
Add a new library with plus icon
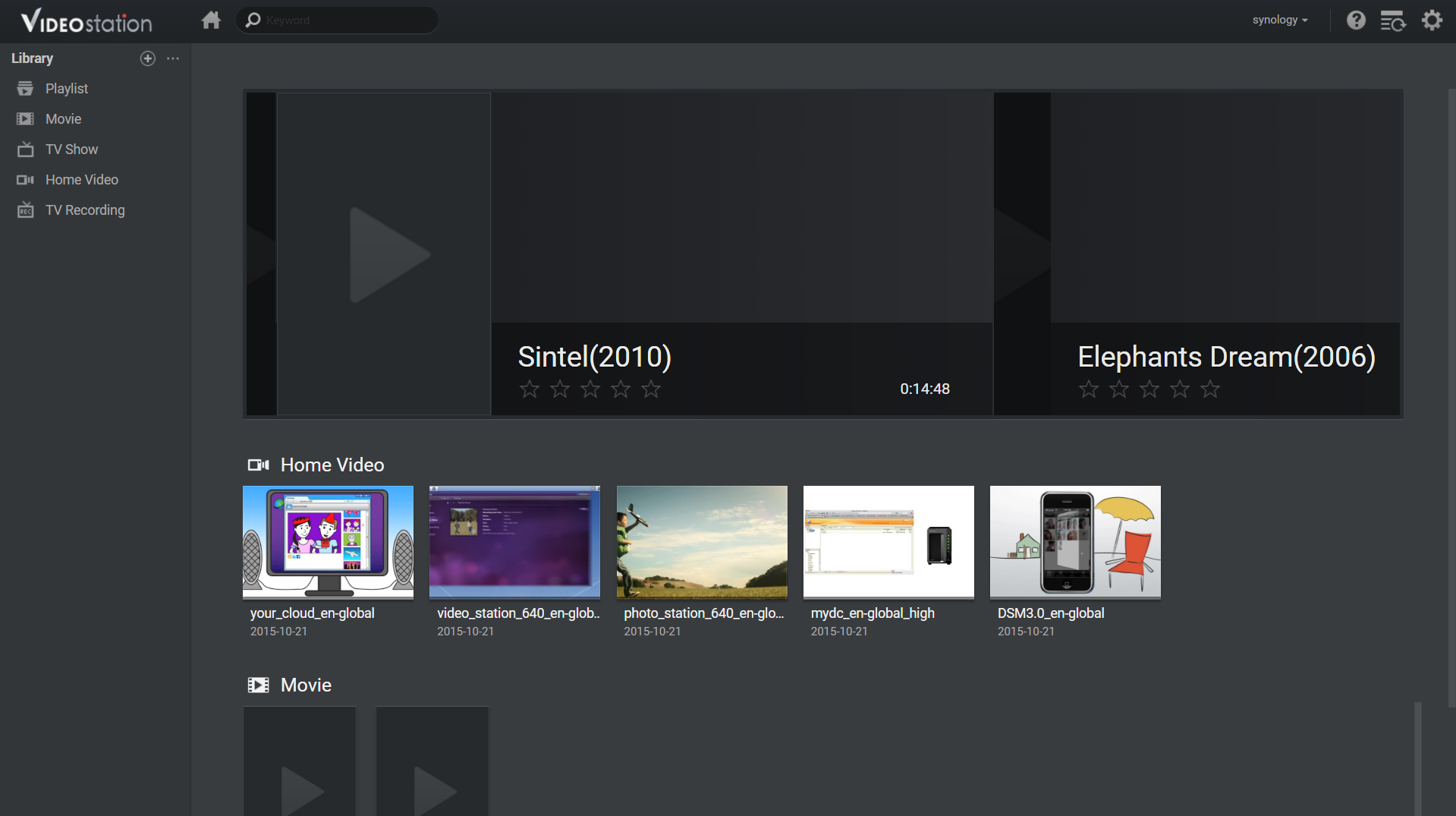tap(148, 58)
